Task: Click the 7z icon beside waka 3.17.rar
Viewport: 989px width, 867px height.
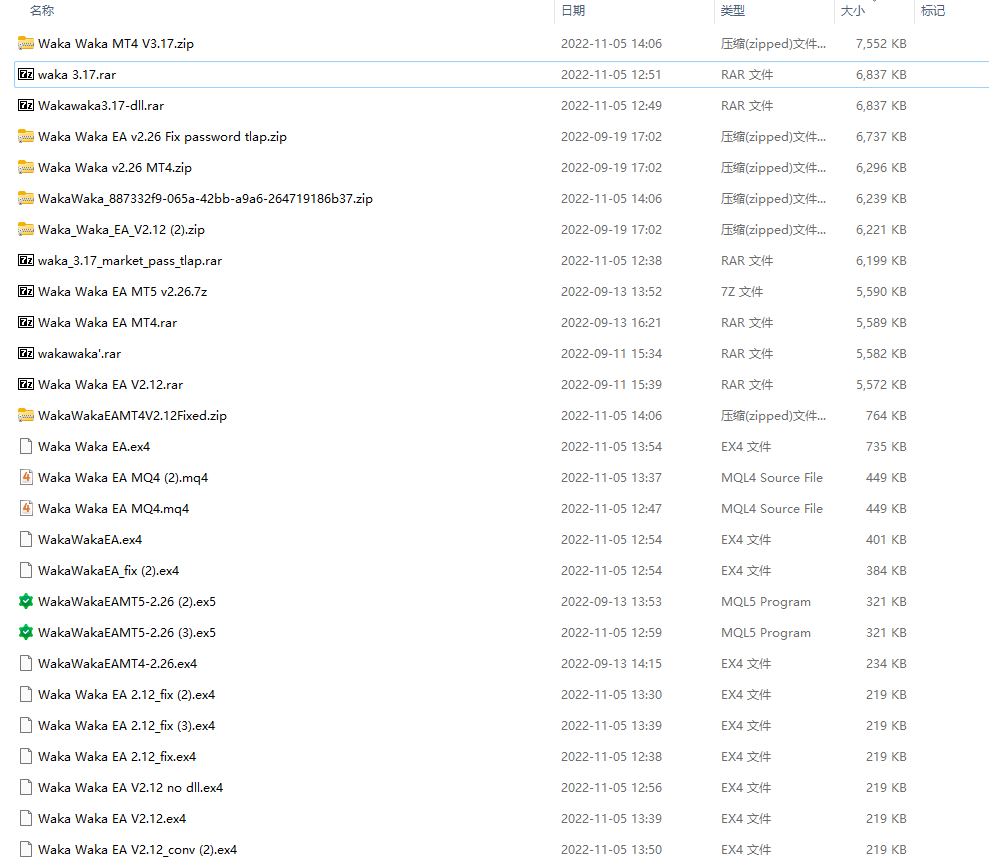Action: [26, 75]
